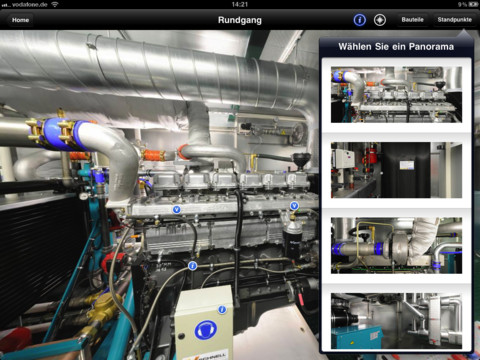Choose the black cabinet panorama thumbnail
480x360 pixels.
point(396,170)
